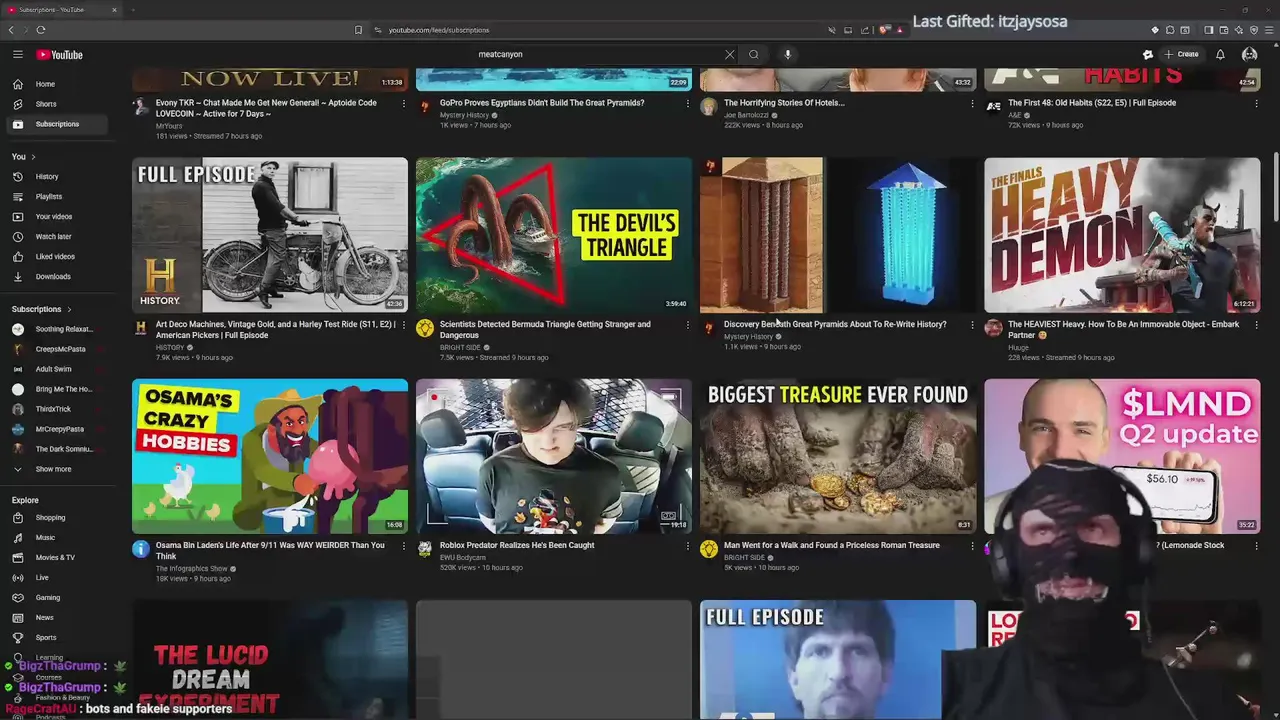Open options menu for Osama Bin Laden video
Image resolution: width=1280 pixels, height=720 pixels.
click(x=404, y=546)
